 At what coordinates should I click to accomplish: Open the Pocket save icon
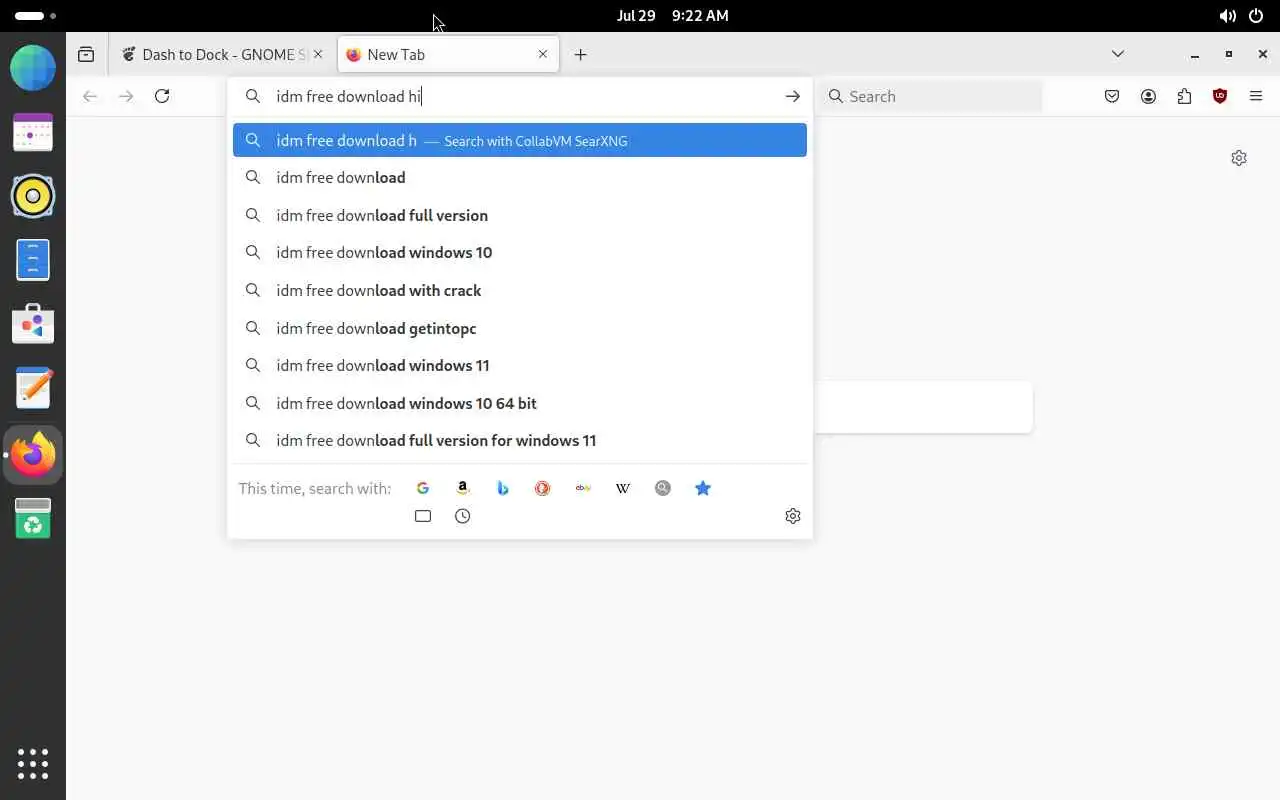pos(1112,96)
